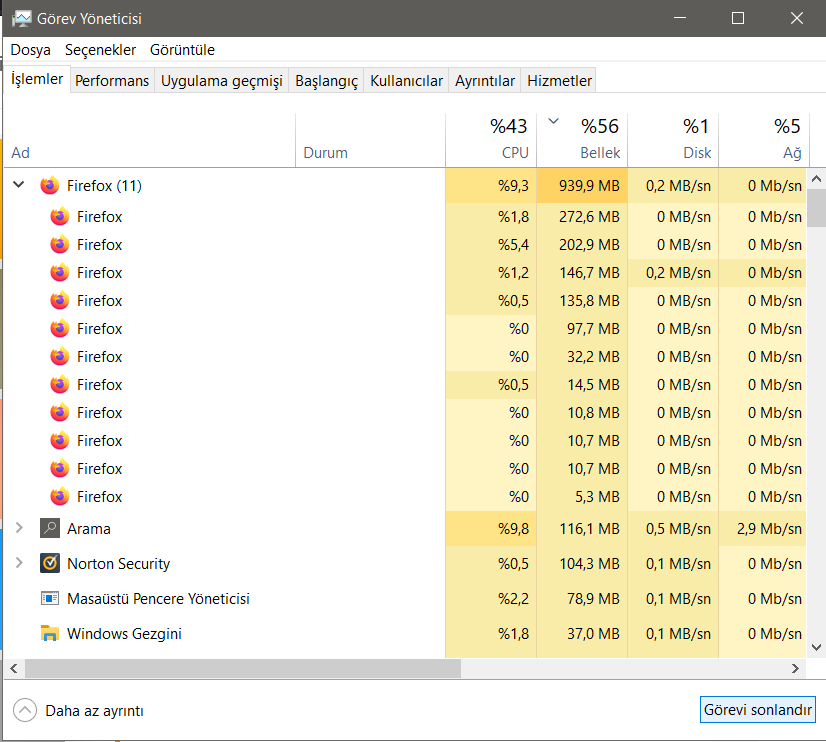Click icon of Firefox process using 272,6 MB
This screenshot has height=742, width=826.
click(x=60, y=216)
